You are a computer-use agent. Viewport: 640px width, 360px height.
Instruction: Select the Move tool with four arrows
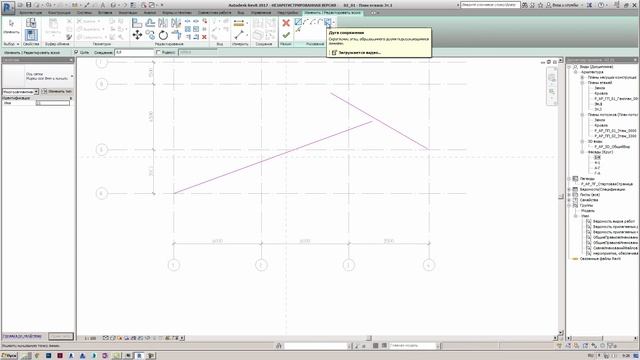[137, 35]
